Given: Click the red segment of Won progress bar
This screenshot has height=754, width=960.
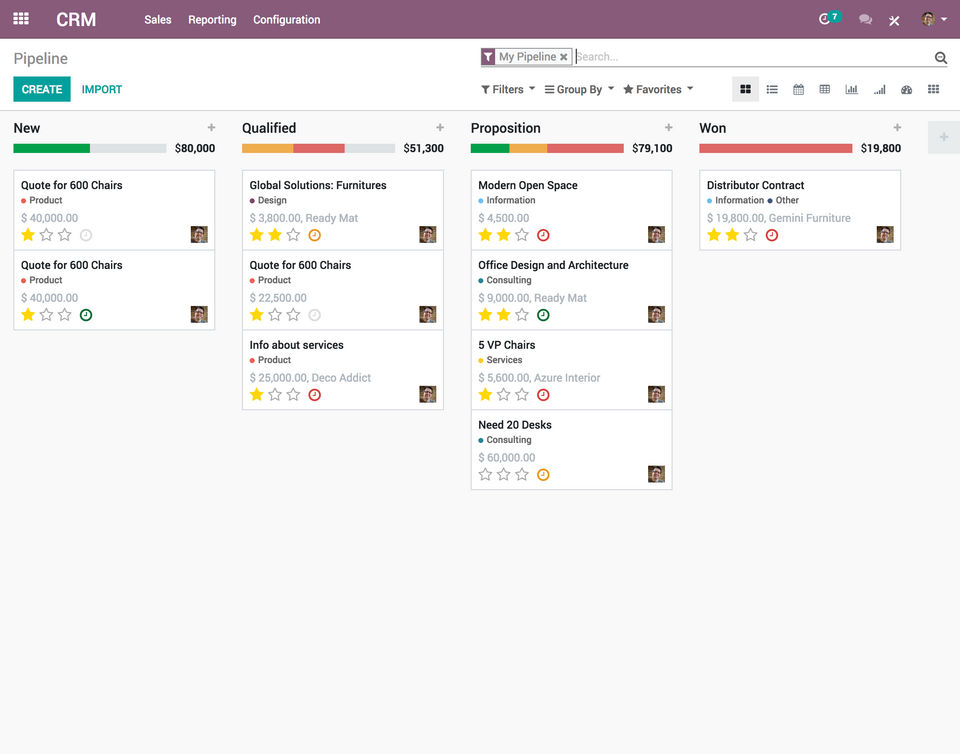Looking at the screenshot, I should tap(775, 148).
